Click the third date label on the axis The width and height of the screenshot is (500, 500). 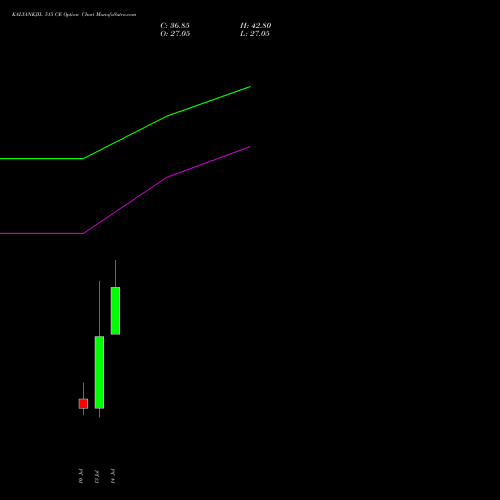(x=113, y=476)
